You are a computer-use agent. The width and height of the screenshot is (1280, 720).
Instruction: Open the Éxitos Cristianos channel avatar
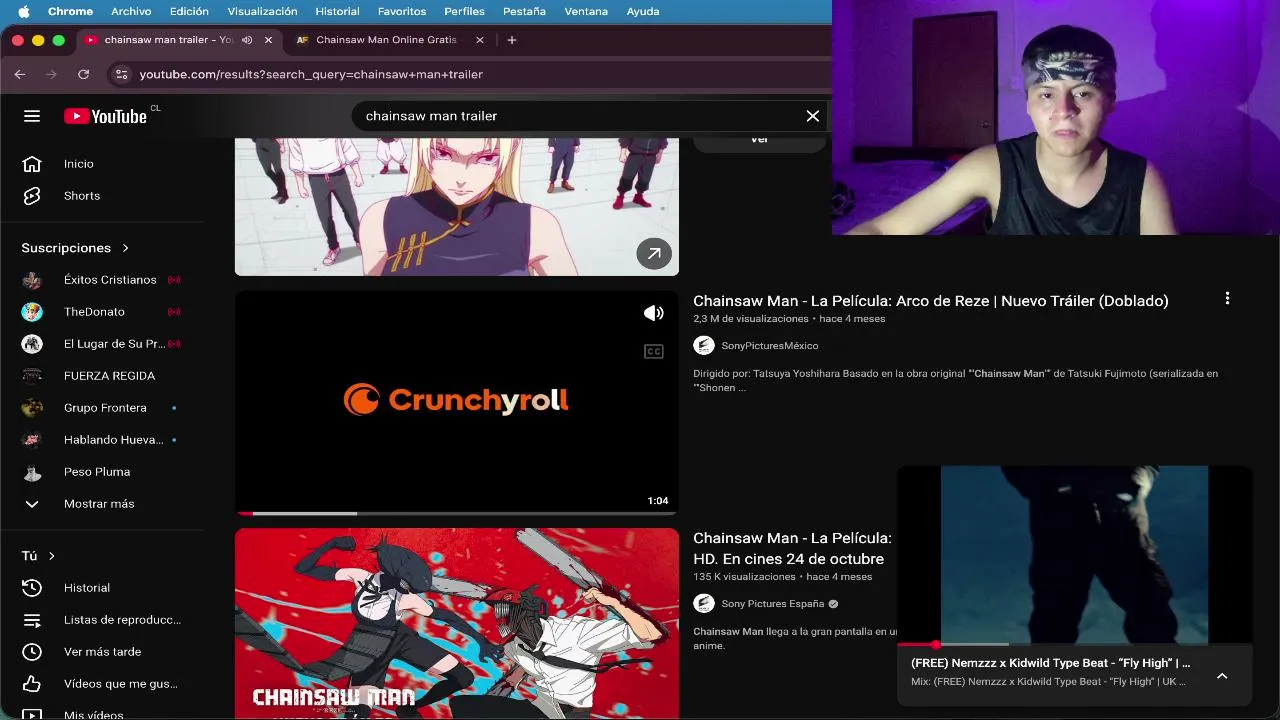coord(32,280)
